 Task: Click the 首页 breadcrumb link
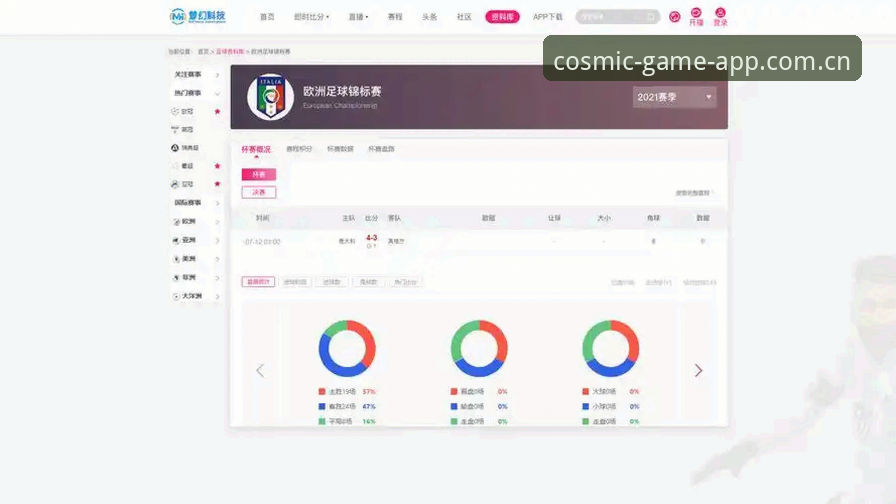click(x=203, y=52)
